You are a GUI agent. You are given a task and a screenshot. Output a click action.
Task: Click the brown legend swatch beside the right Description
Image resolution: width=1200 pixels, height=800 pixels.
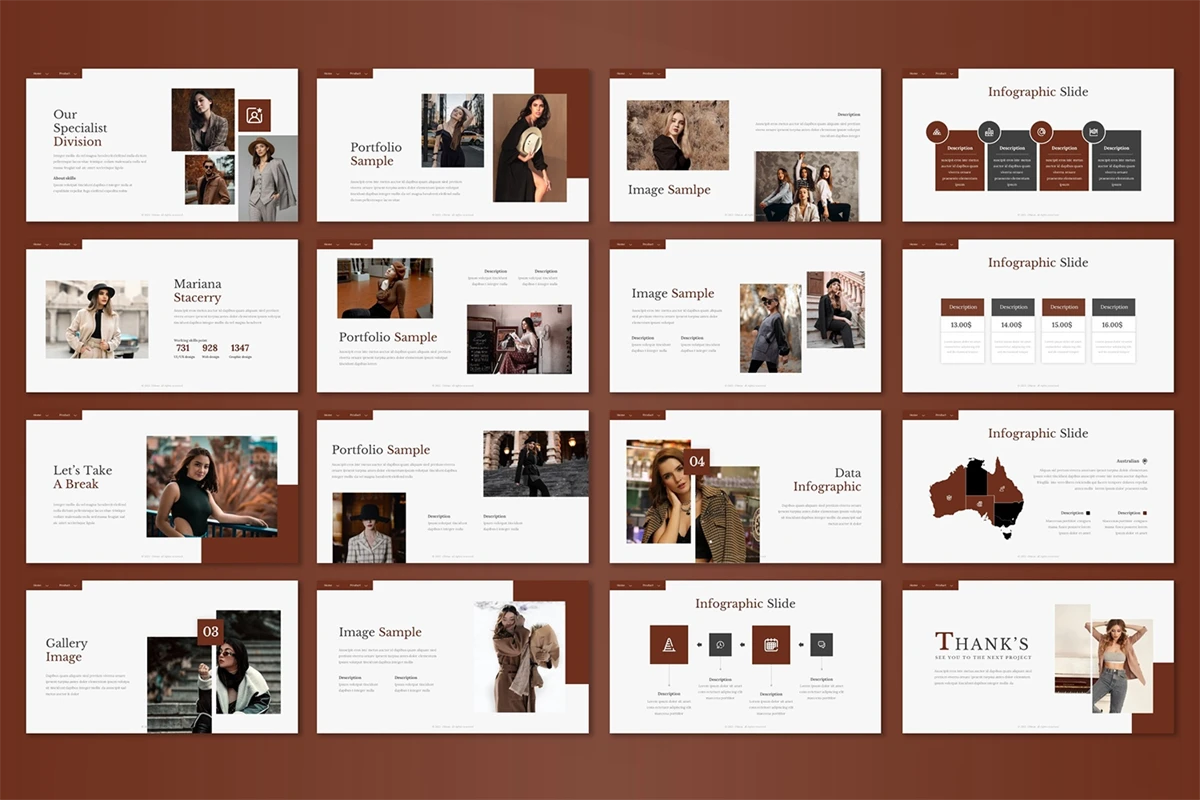pos(1145,513)
